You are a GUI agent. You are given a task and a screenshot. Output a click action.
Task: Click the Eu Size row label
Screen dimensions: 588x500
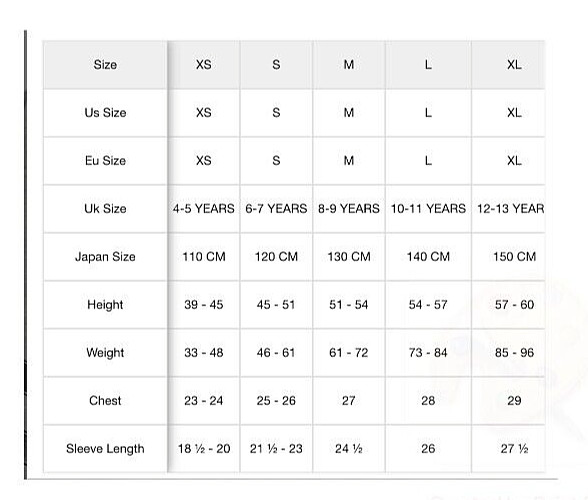(105, 161)
